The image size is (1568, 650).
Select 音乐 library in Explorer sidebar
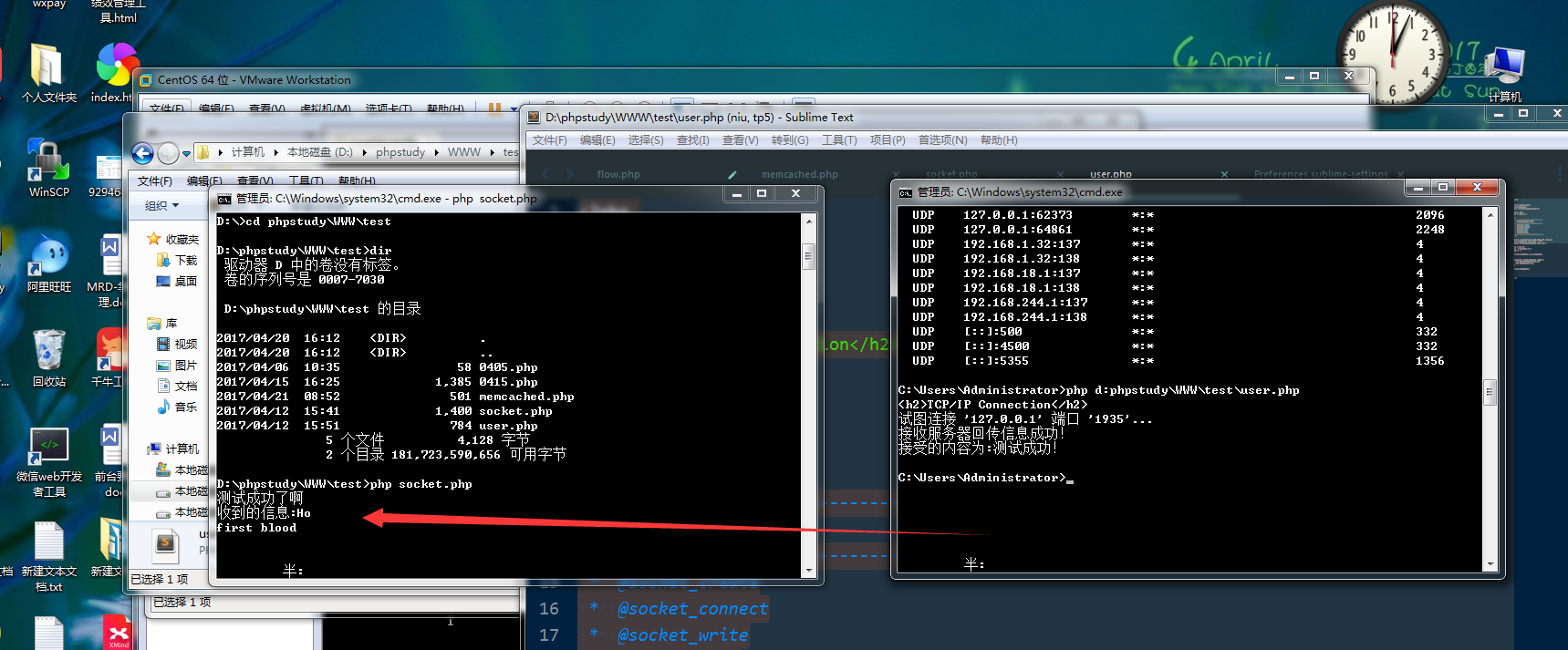(x=177, y=407)
